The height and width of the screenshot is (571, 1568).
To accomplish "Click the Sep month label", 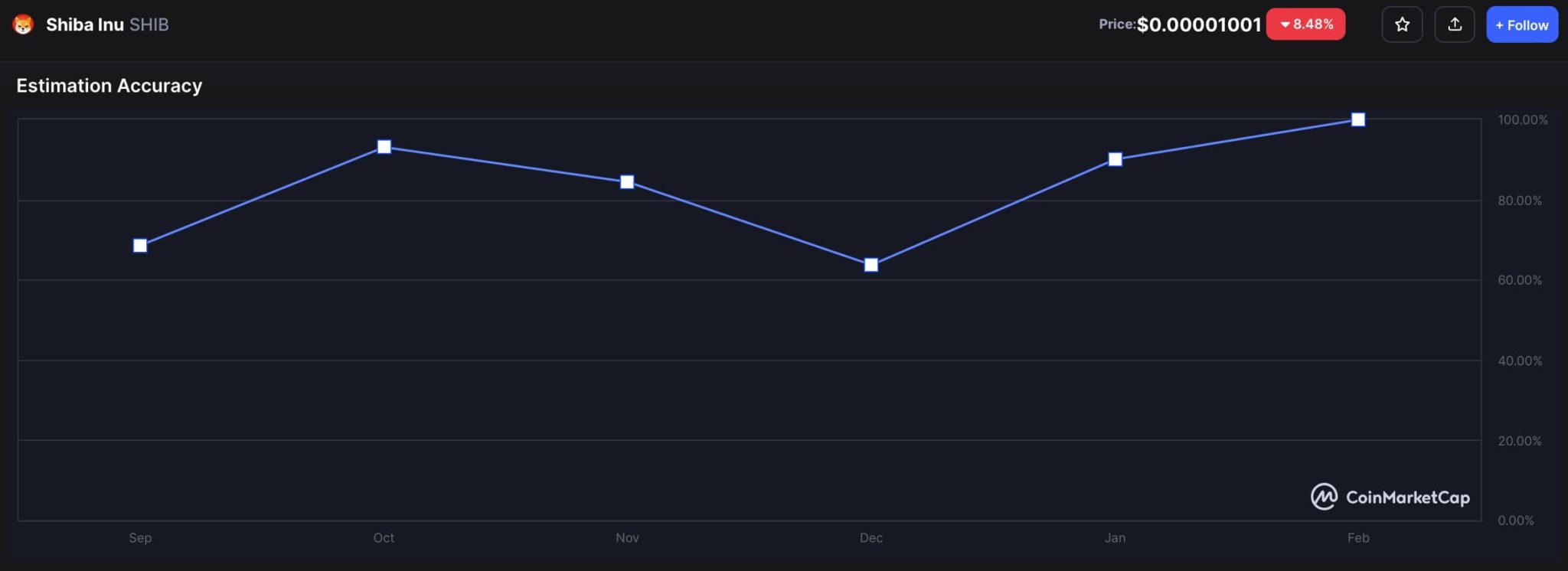I will coord(140,538).
